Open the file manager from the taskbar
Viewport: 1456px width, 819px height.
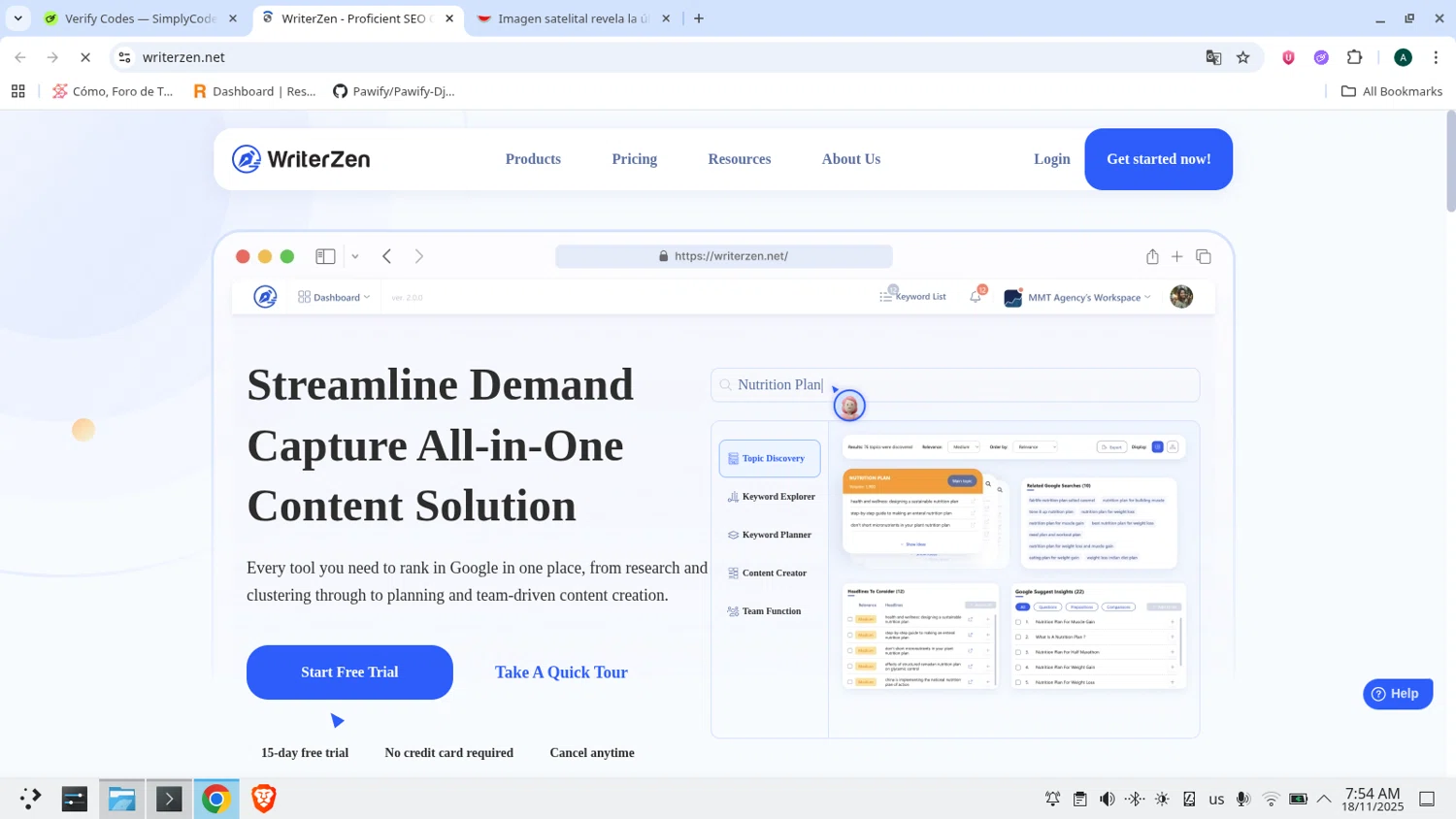click(x=121, y=799)
